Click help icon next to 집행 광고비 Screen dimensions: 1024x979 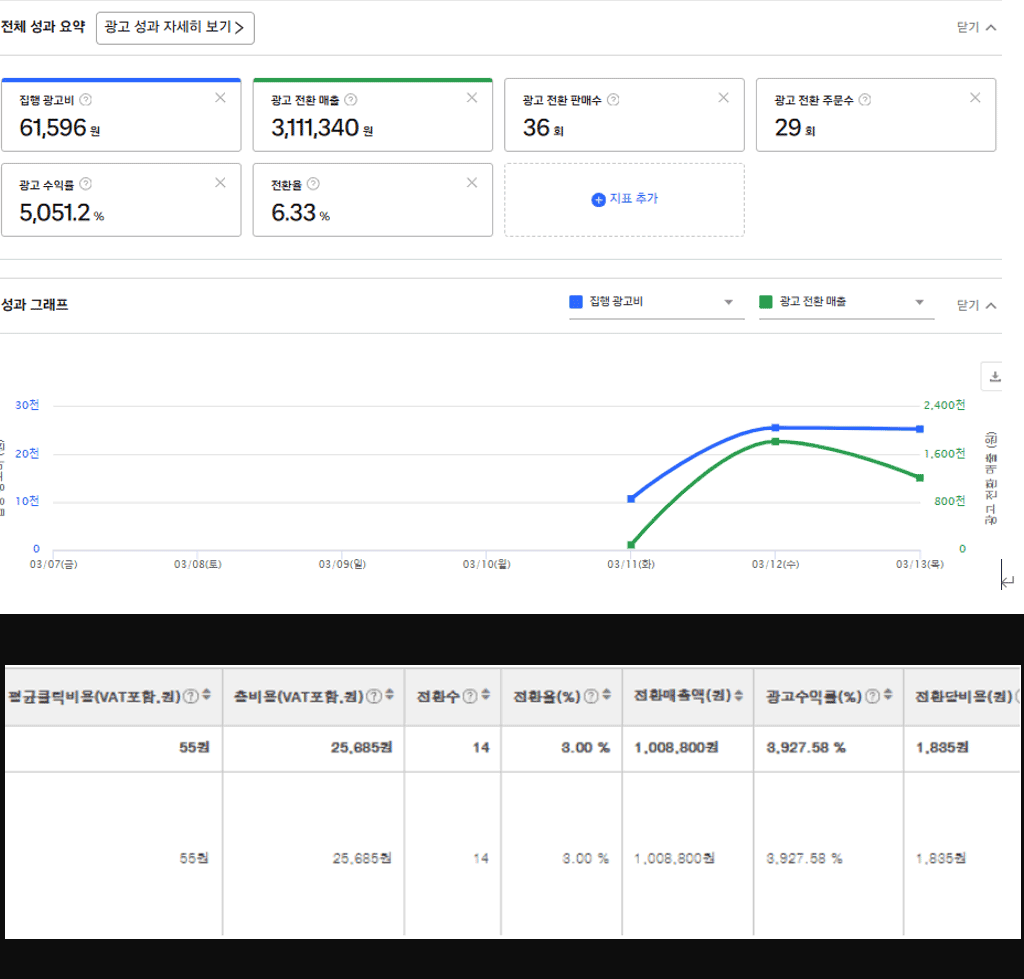click(x=86, y=100)
